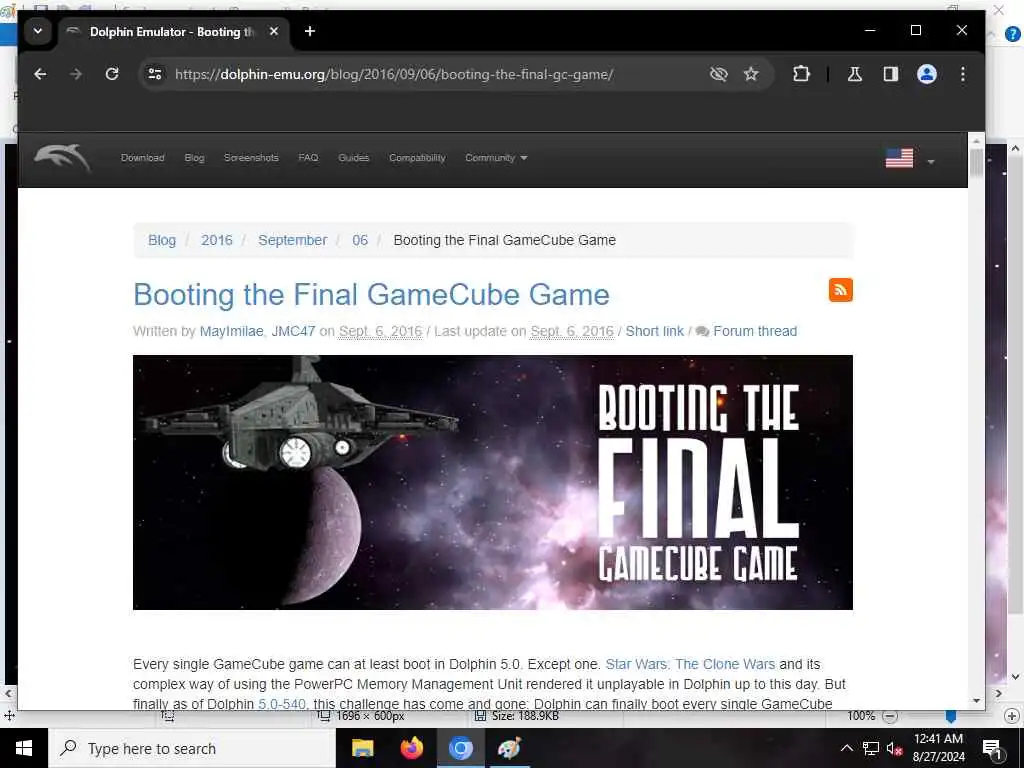Open the Compatibility nav item
The image size is (1024, 768).
tap(417, 158)
